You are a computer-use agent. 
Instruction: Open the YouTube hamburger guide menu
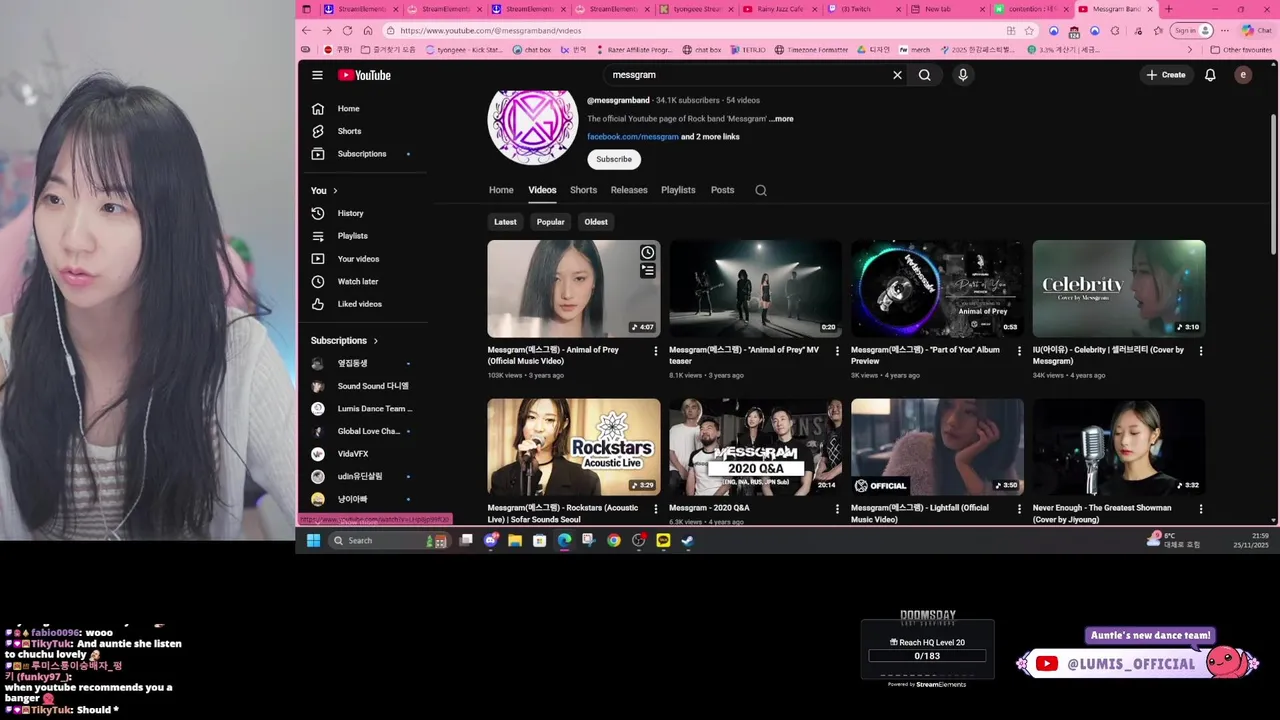[x=317, y=75]
